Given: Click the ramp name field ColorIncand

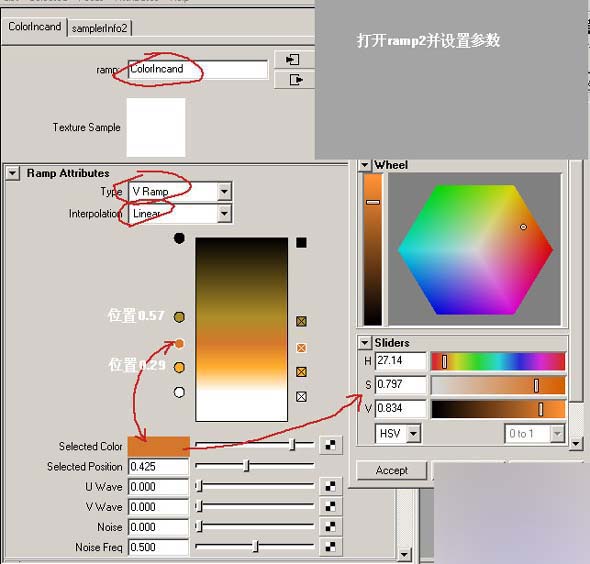Looking at the screenshot, I should tap(198, 69).
